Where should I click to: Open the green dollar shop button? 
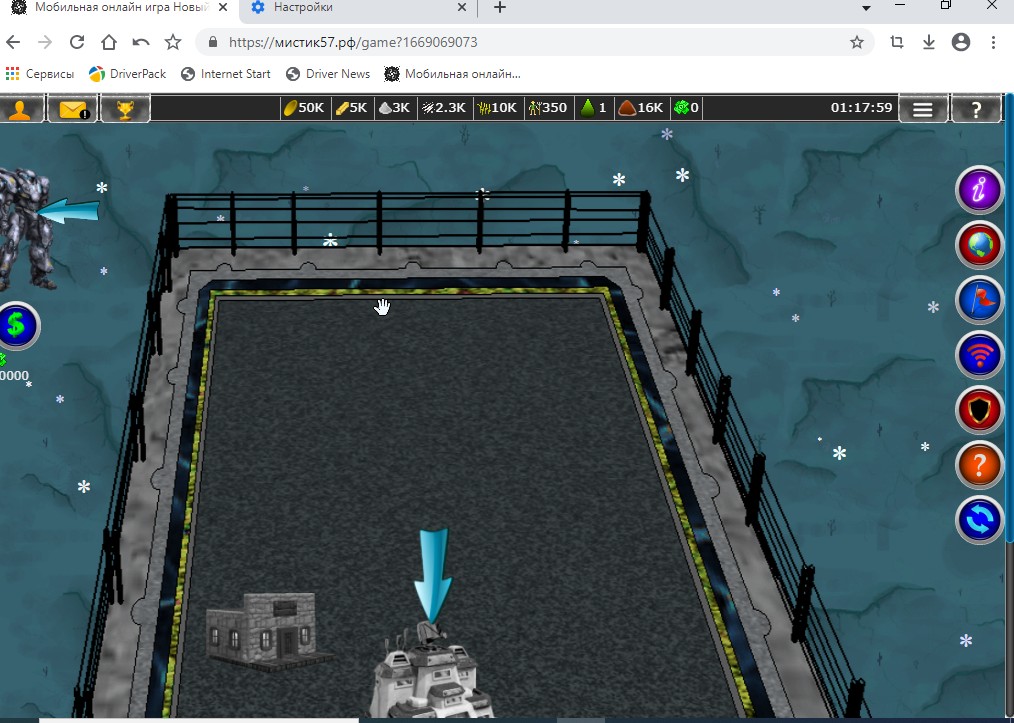point(17,325)
